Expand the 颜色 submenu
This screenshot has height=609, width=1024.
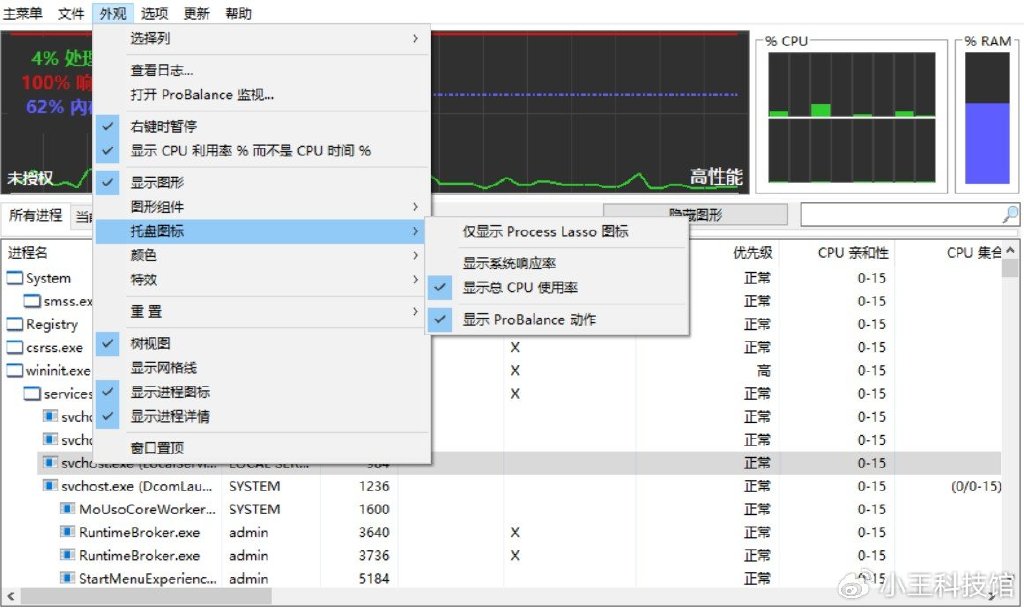[262, 255]
